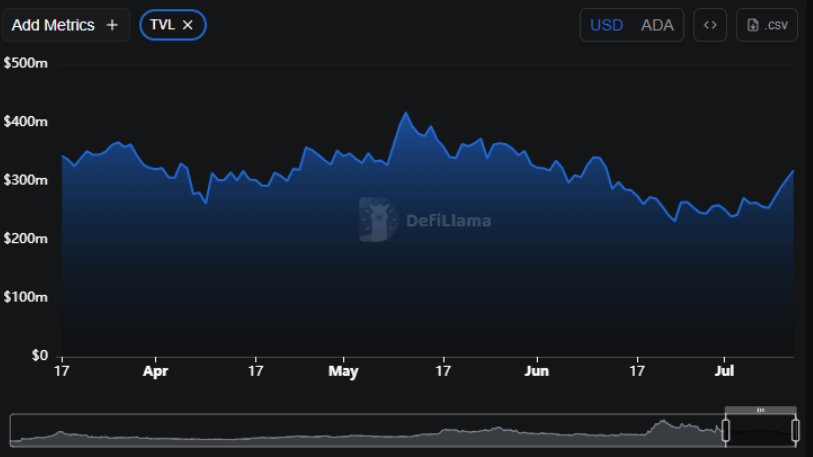Image resolution: width=813 pixels, height=457 pixels.
Task: Click the Apr label on the x-axis
Action: (156, 370)
